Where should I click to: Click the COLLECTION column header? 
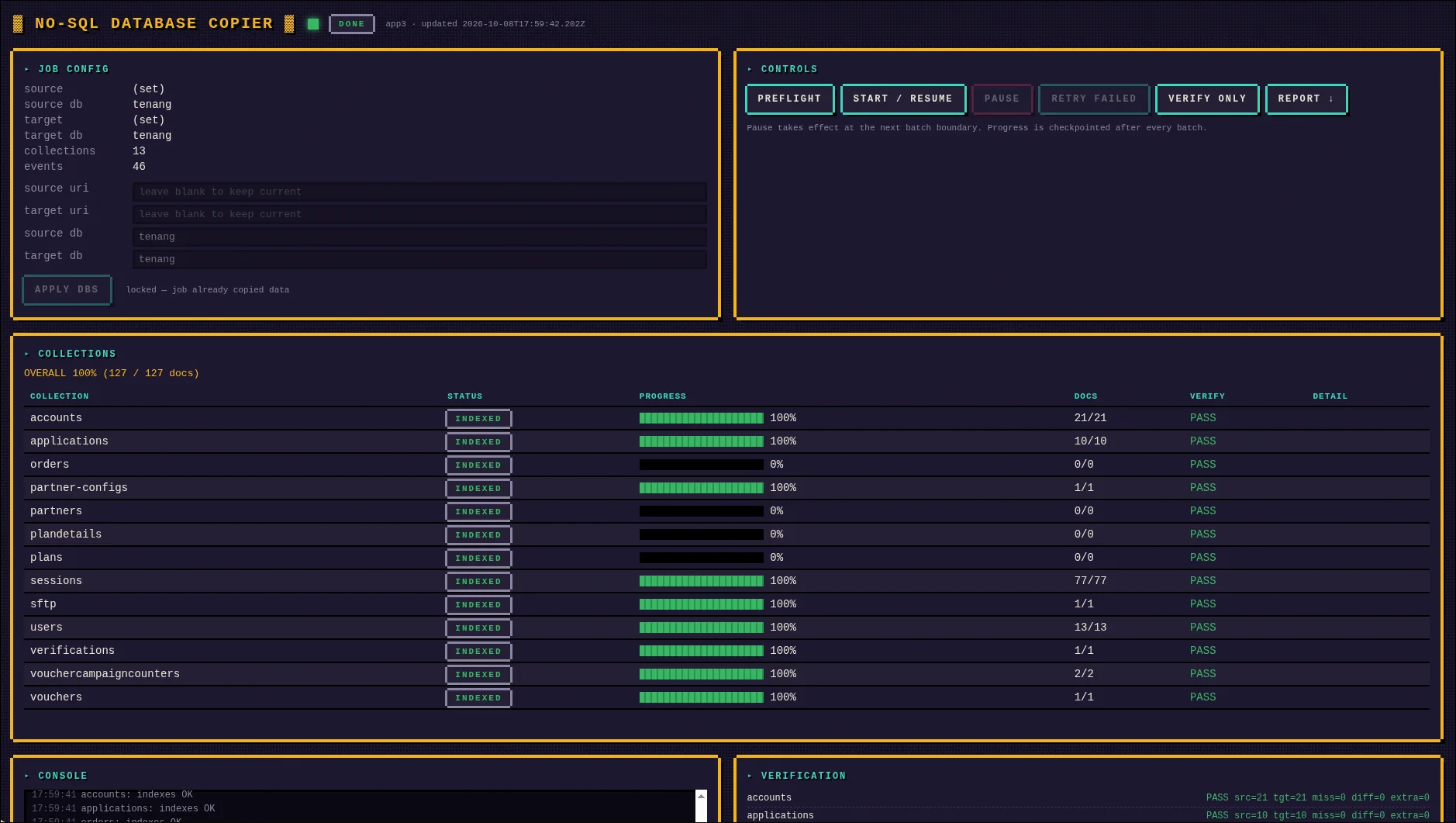(60, 396)
